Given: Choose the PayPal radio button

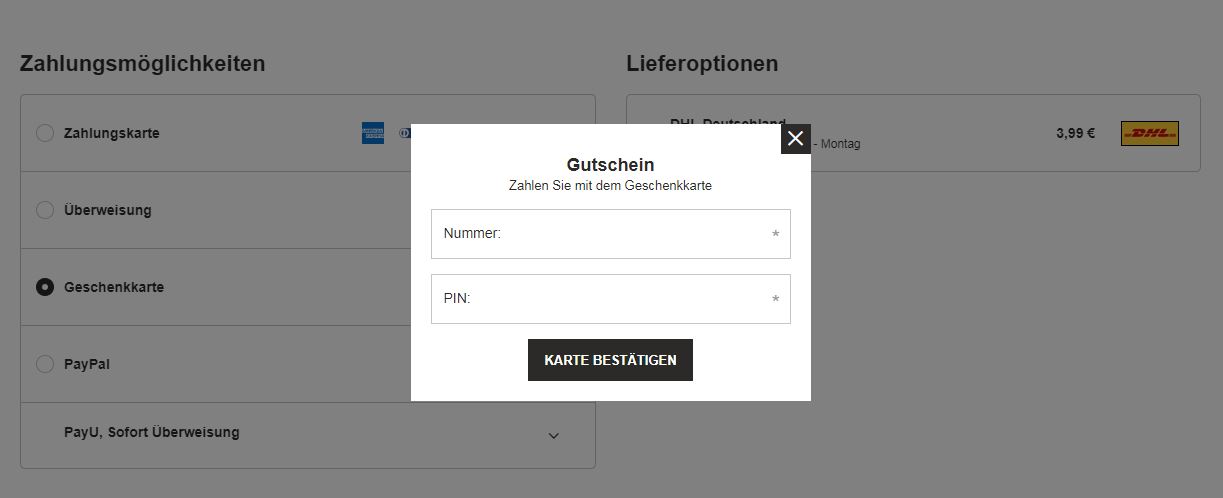Looking at the screenshot, I should 45,364.
